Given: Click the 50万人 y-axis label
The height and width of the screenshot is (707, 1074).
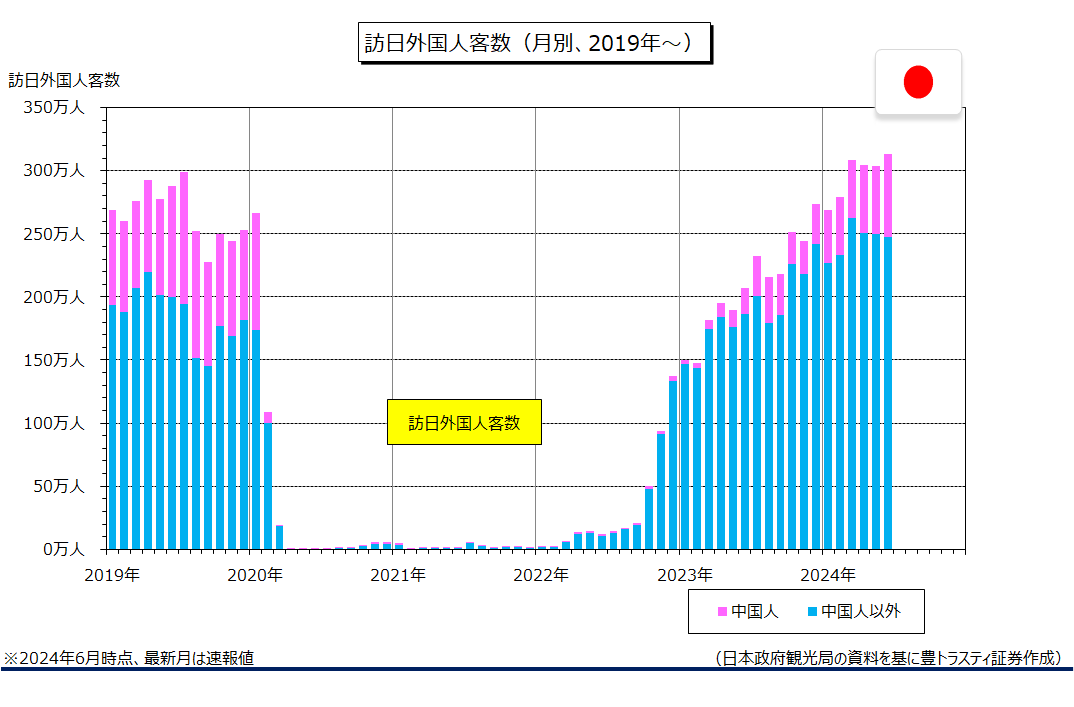Looking at the screenshot, I should pyautogui.click(x=59, y=486).
